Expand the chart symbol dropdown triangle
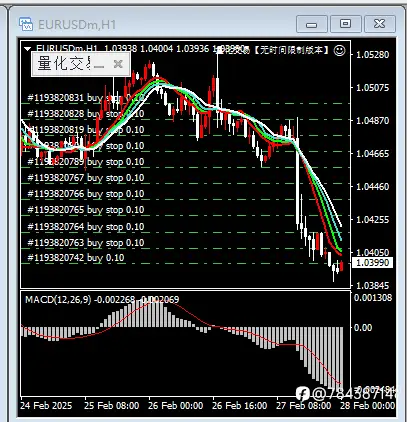 [27, 49]
